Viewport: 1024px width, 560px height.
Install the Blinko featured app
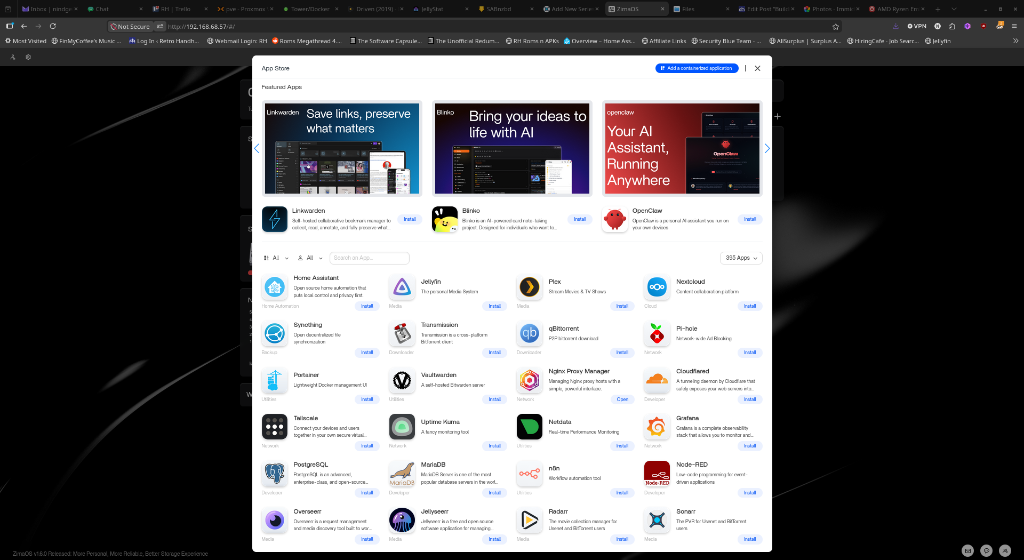579,219
